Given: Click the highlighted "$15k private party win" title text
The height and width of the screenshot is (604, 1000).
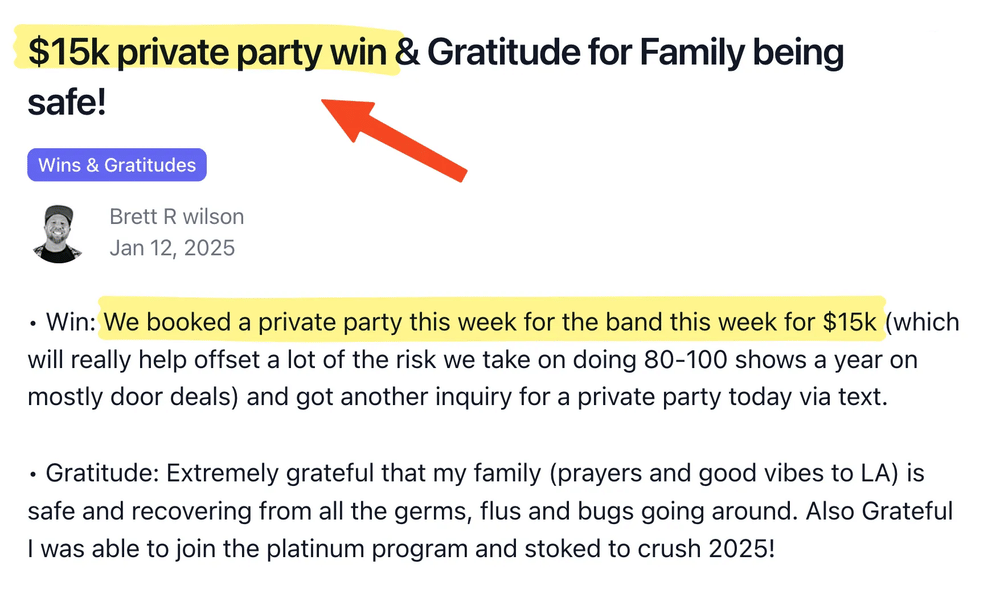Looking at the screenshot, I should coord(208,52).
